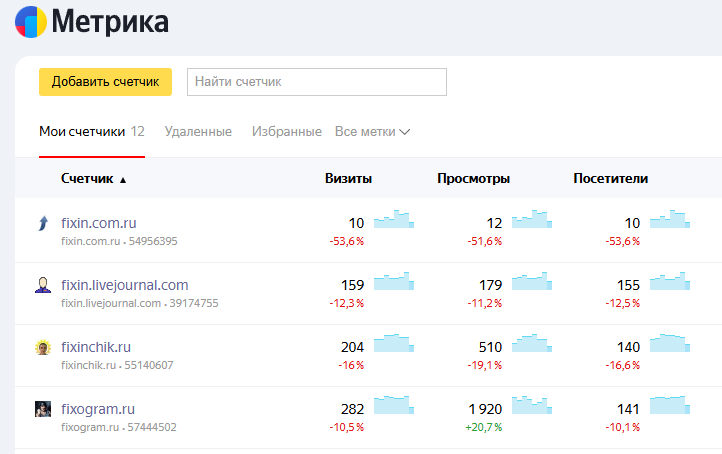Click the fixinchik.ru sun-face favicon
This screenshot has height=454, width=722.
pyautogui.click(x=43, y=347)
